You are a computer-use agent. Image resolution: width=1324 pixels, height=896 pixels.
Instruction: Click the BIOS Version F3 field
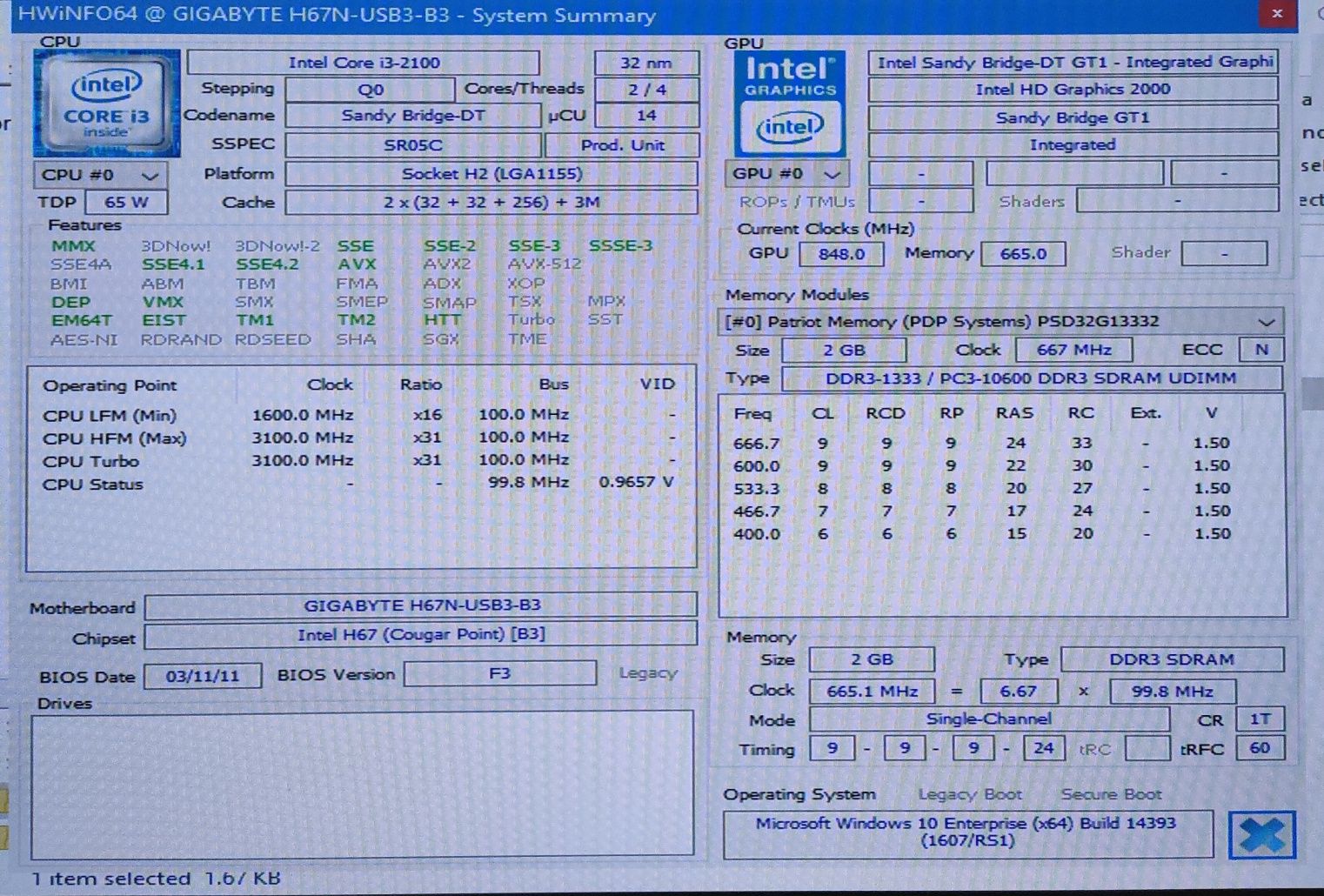coord(500,673)
